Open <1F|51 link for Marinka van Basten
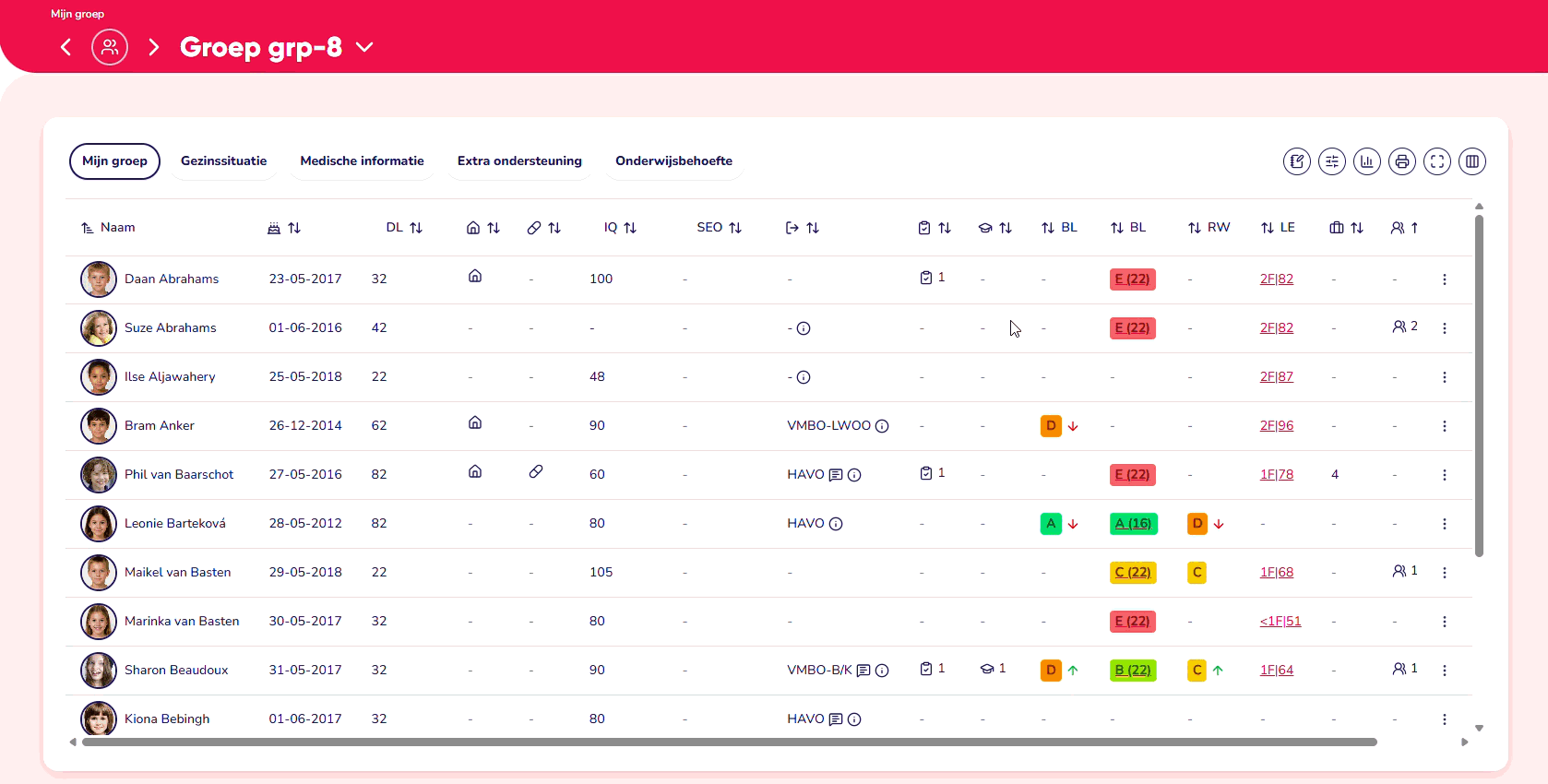This screenshot has height=784, width=1548. pyautogui.click(x=1280, y=621)
